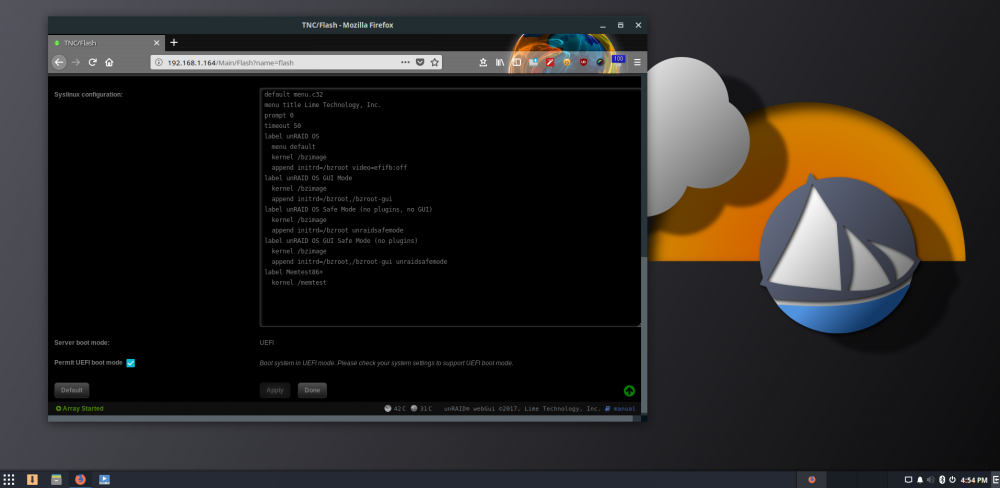Open page actions three-dot menu
Viewport: 1000px width, 488px height.
[405, 63]
